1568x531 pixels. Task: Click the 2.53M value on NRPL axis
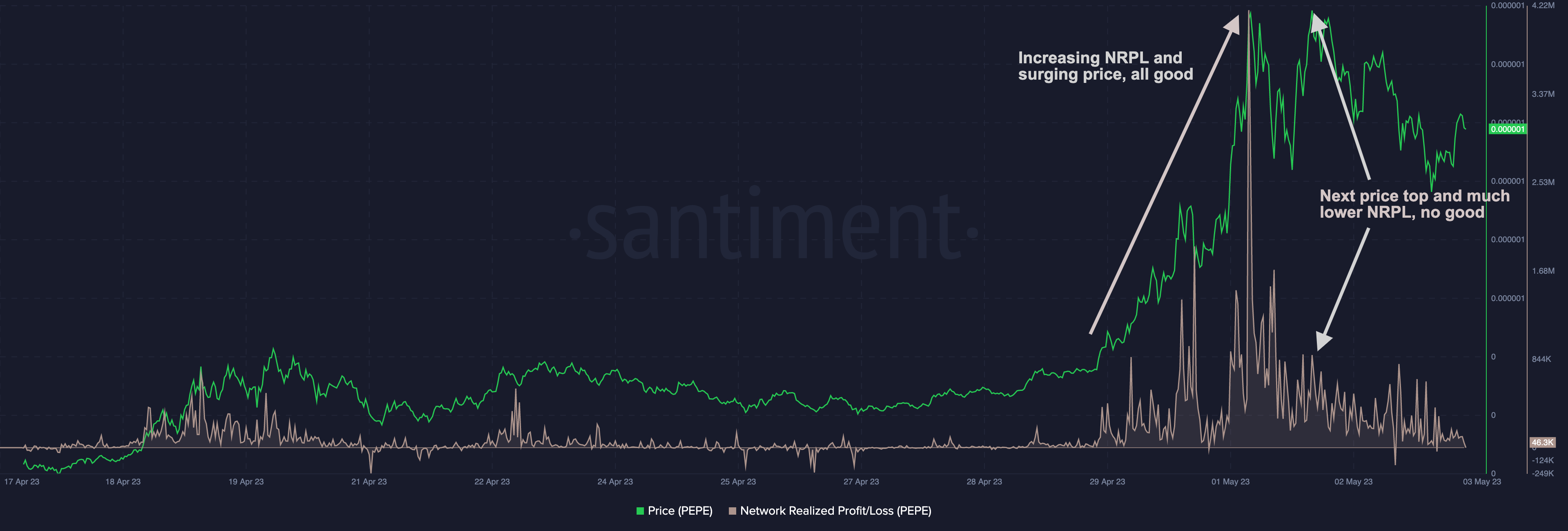click(x=1543, y=182)
